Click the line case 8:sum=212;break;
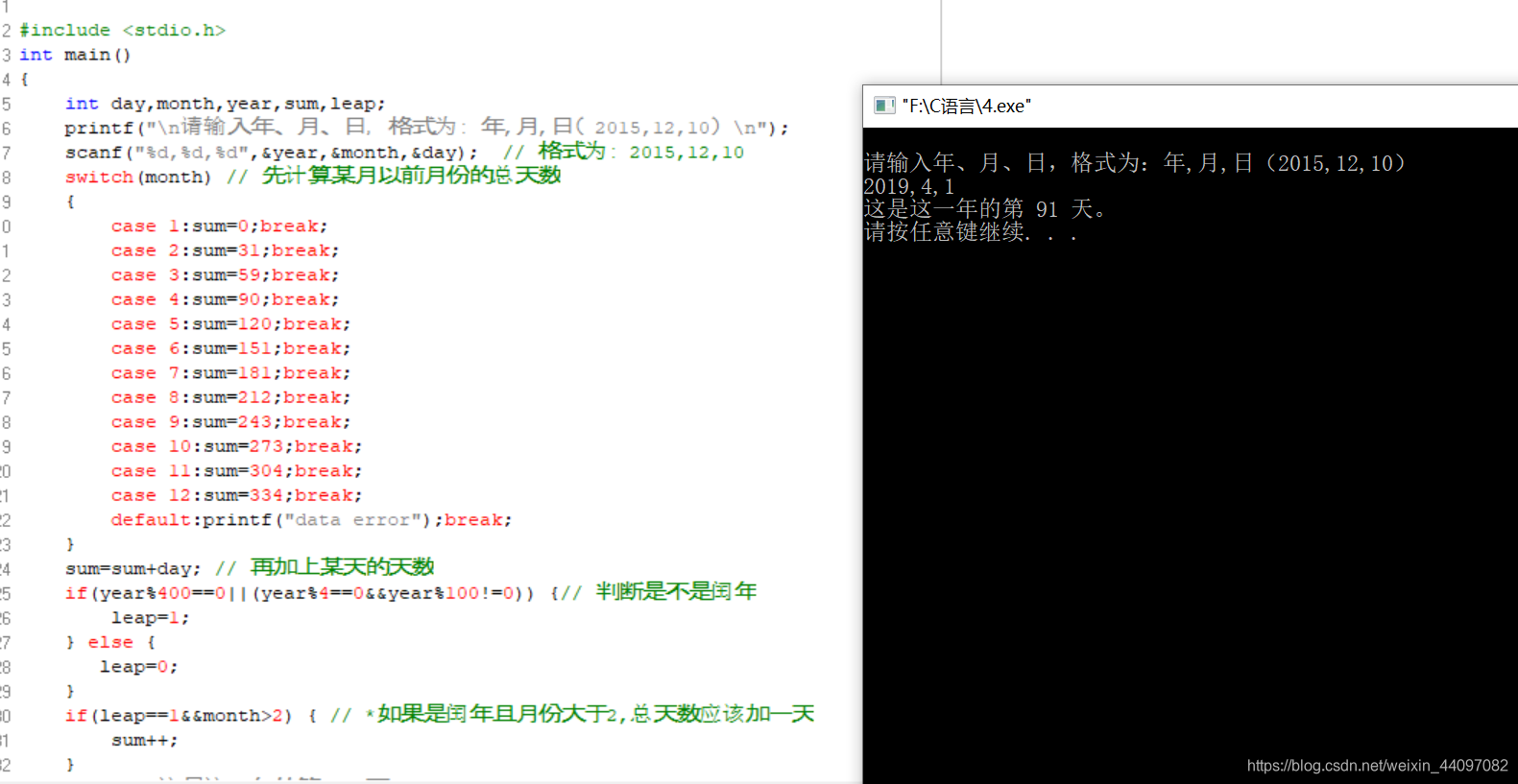This screenshot has width=1518, height=784. click(230, 397)
